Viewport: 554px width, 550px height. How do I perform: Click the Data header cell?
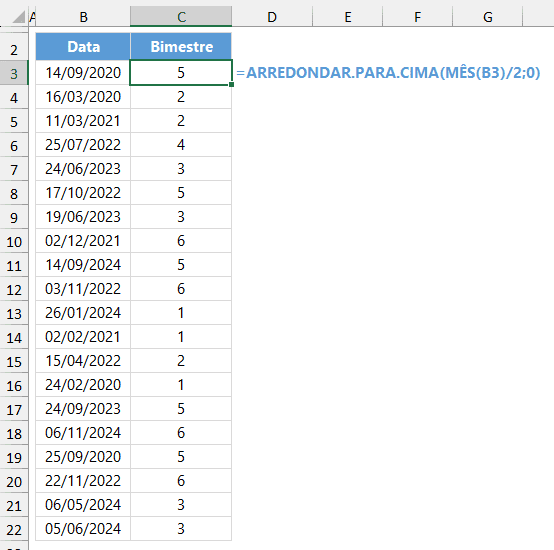coord(83,47)
